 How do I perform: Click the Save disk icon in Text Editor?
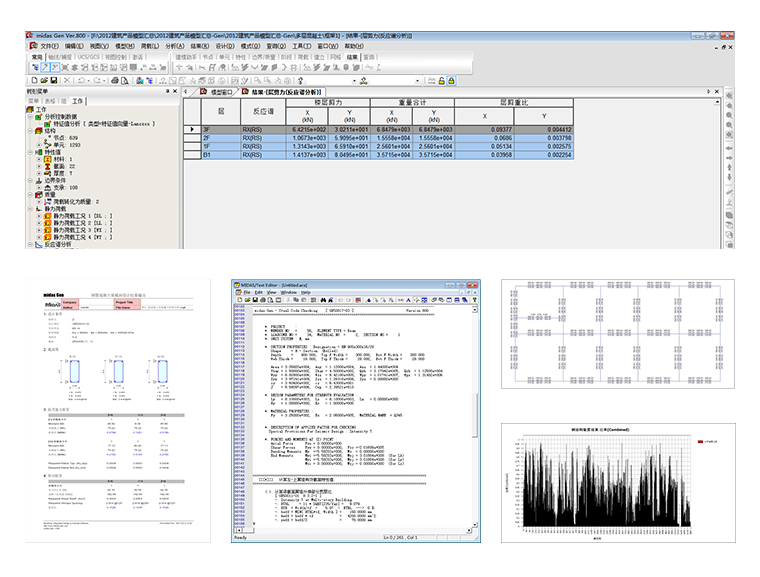click(x=255, y=300)
